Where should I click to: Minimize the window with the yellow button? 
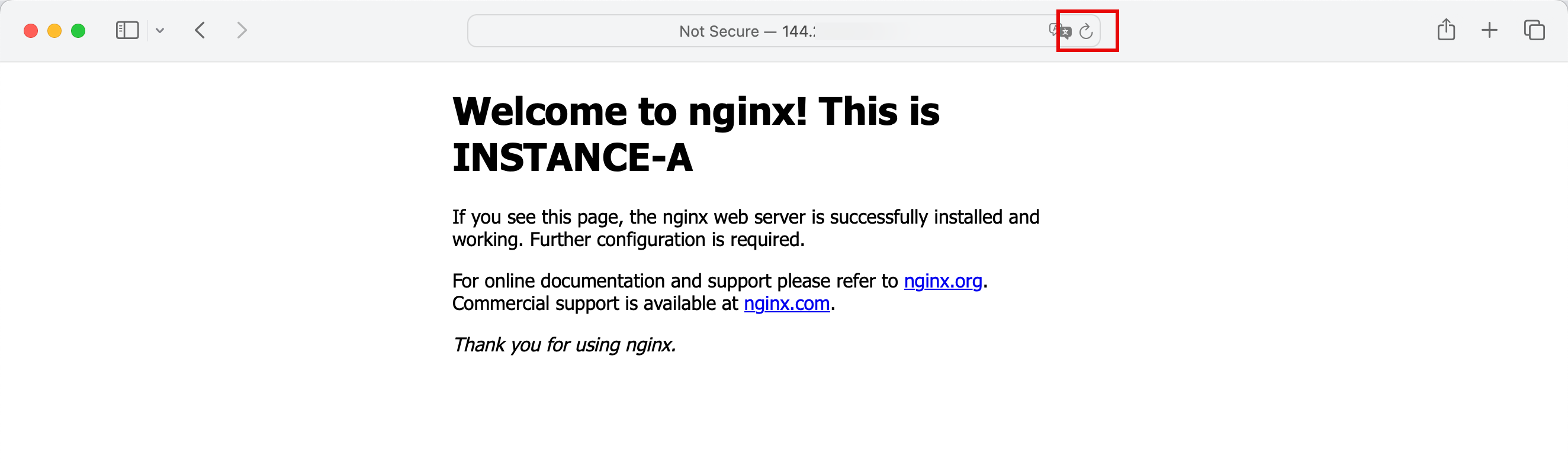click(x=54, y=30)
